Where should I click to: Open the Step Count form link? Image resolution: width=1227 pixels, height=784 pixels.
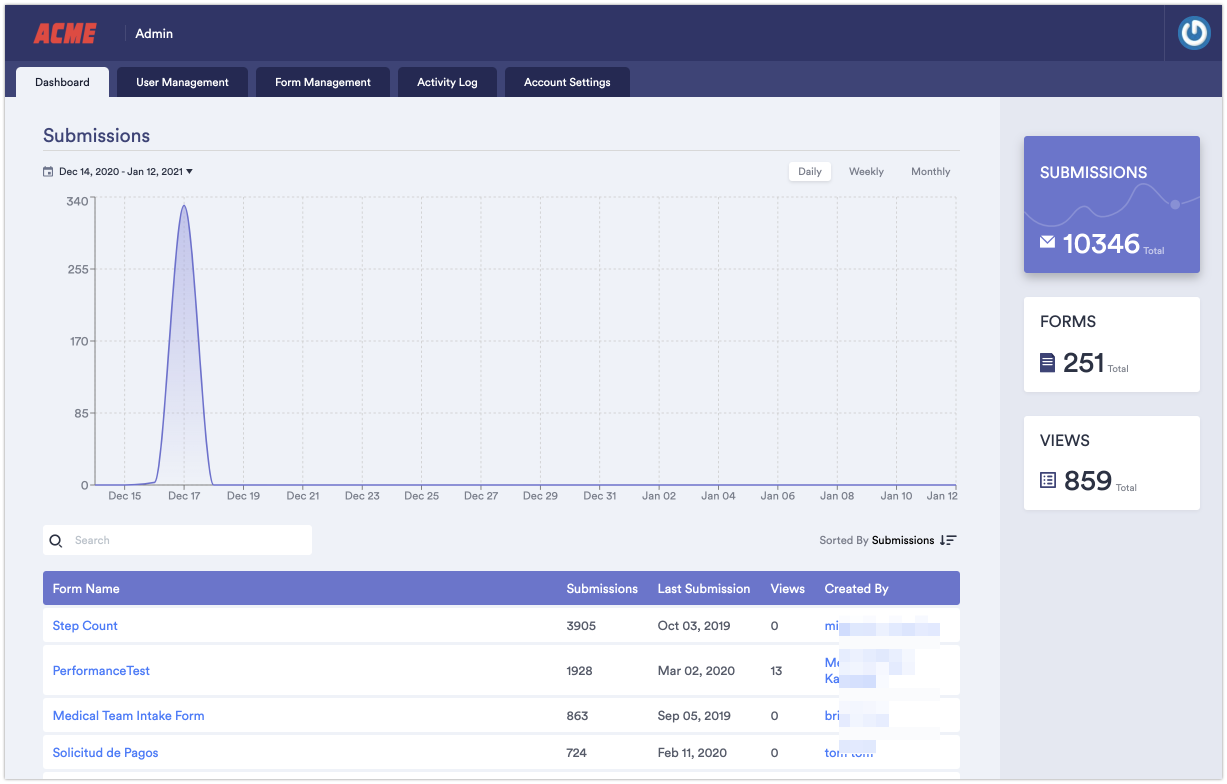point(85,626)
